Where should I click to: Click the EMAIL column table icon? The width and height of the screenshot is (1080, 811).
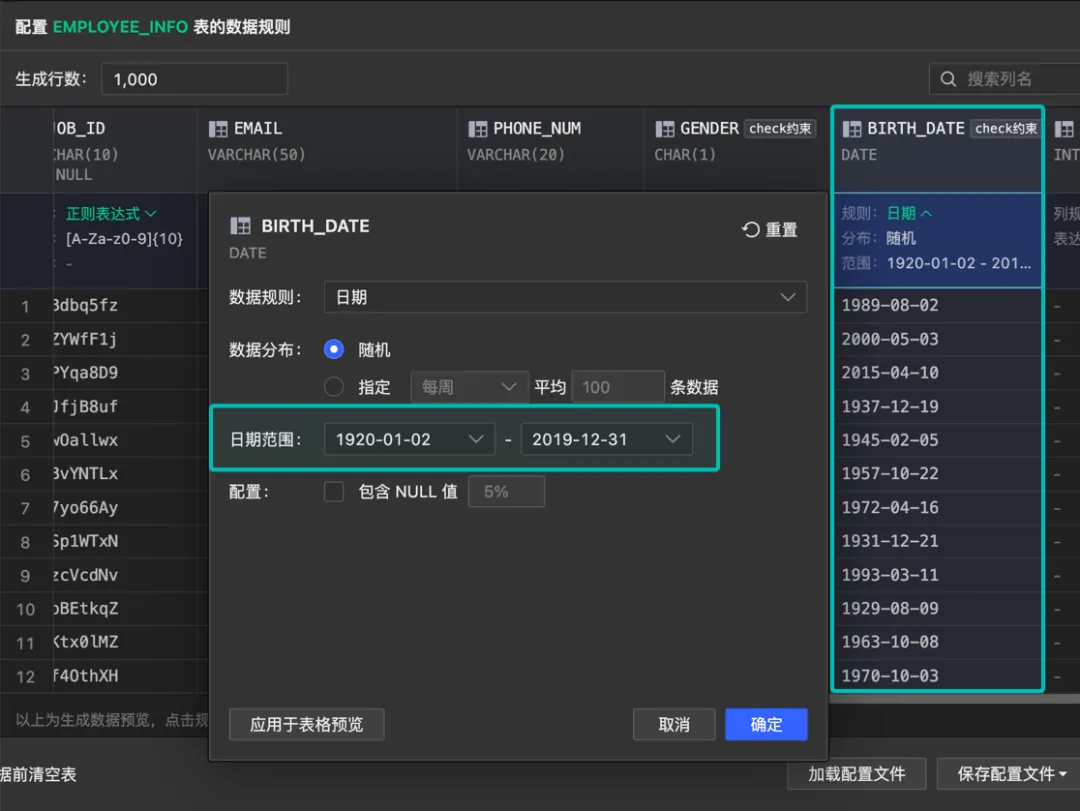218,129
